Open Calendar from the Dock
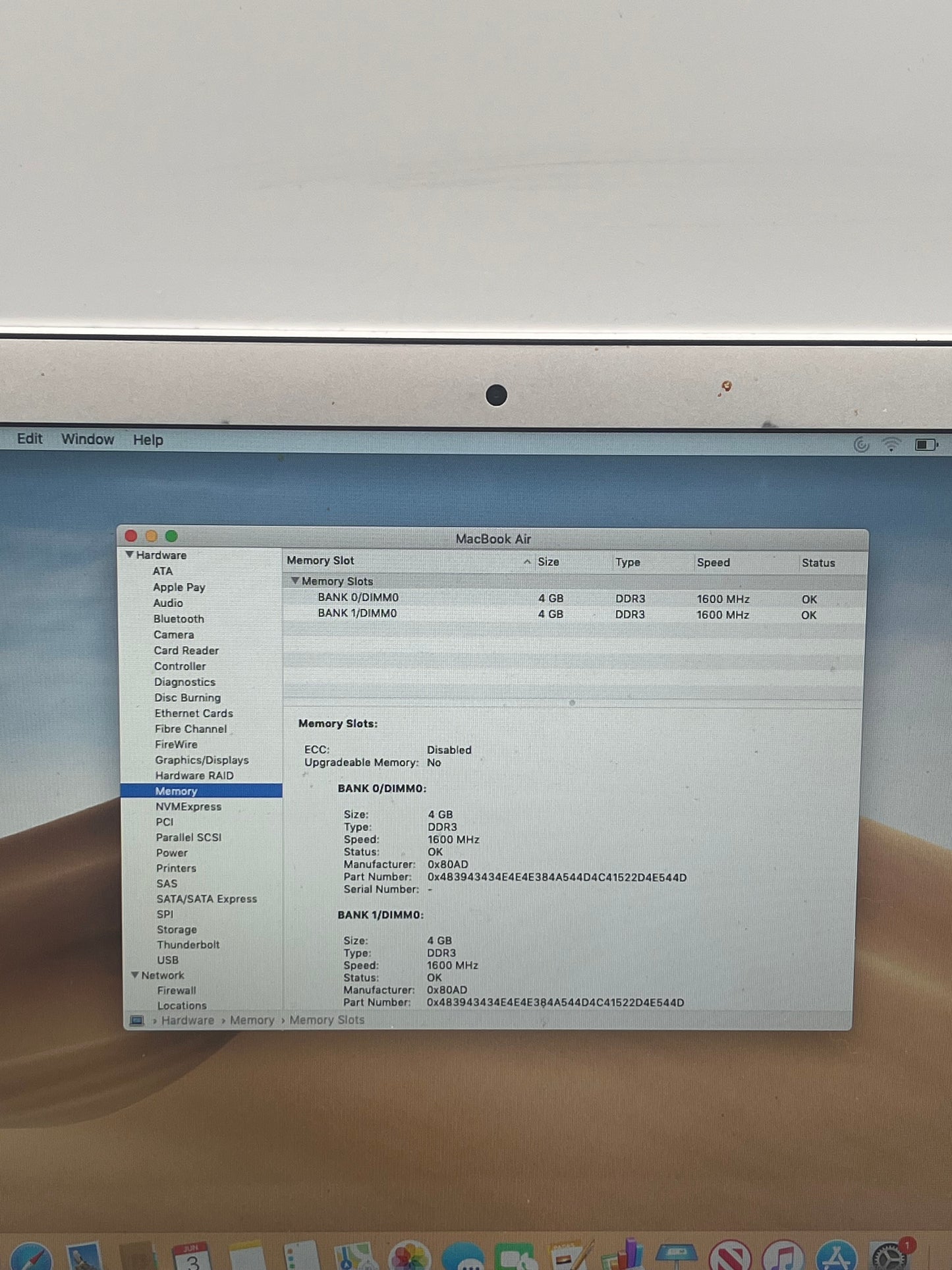The width and height of the screenshot is (952, 1270). point(192,1257)
